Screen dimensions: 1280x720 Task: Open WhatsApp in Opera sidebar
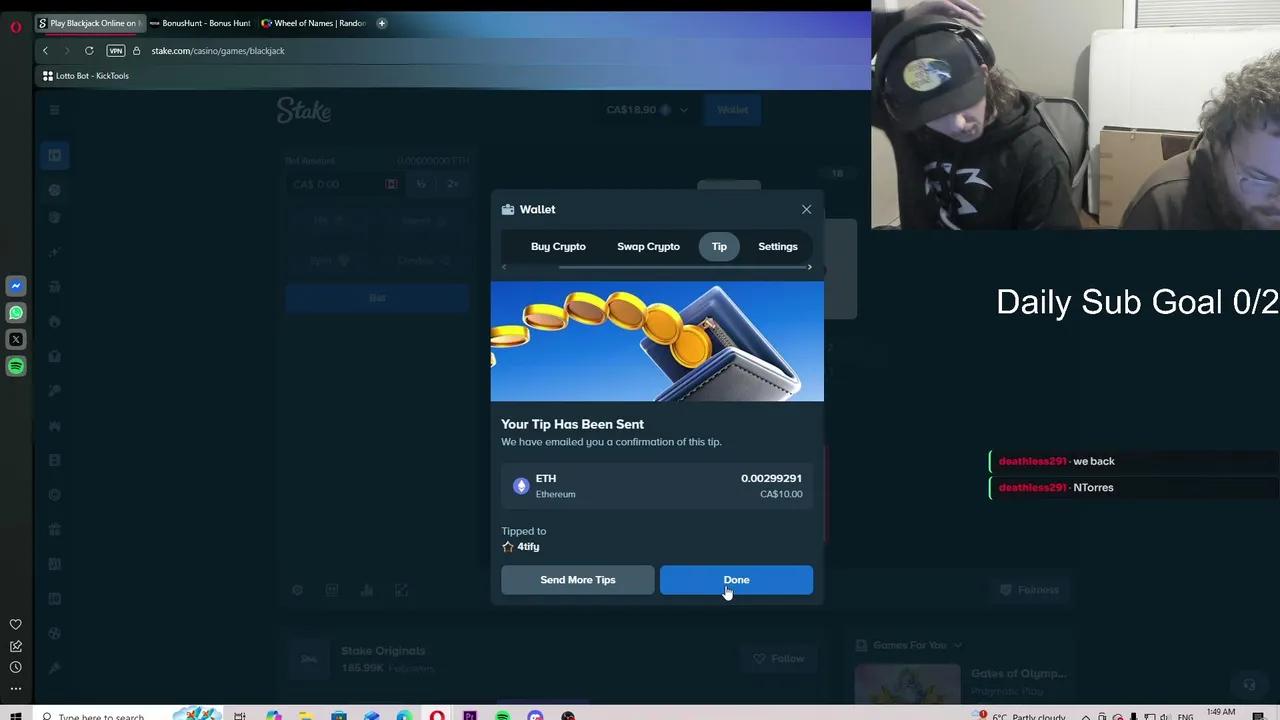coord(16,313)
